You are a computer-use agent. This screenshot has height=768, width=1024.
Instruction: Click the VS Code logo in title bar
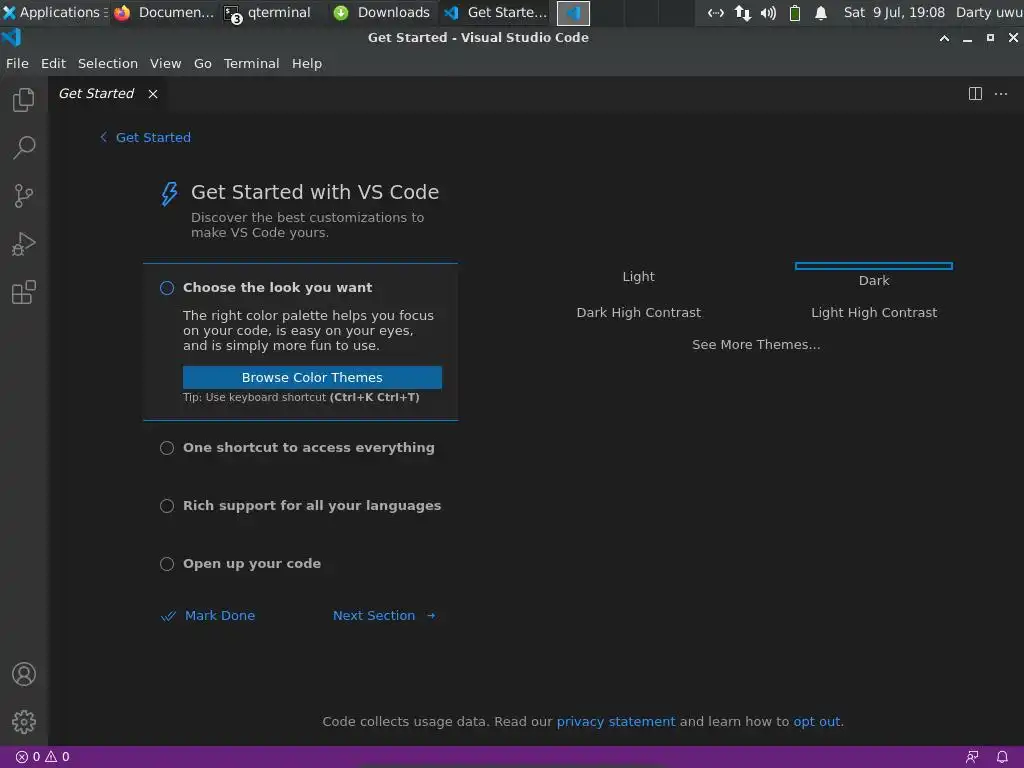(x=12, y=37)
